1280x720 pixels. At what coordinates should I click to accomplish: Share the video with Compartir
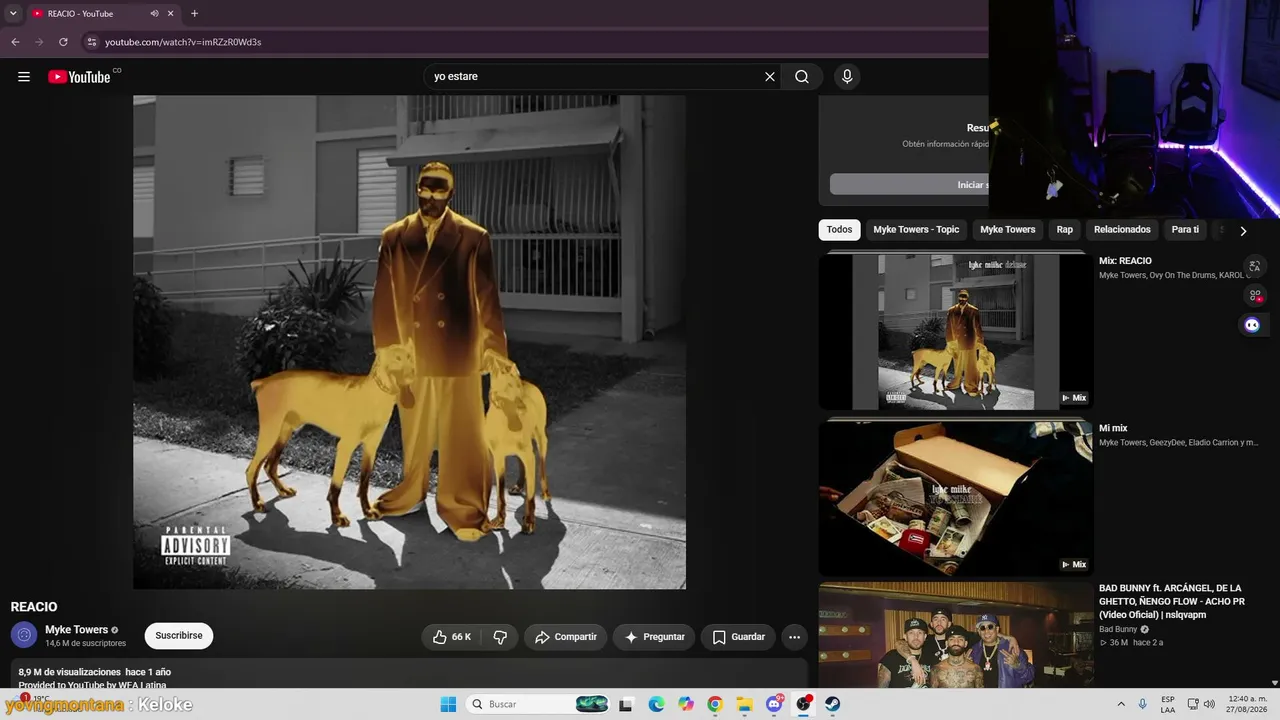coord(566,637)
